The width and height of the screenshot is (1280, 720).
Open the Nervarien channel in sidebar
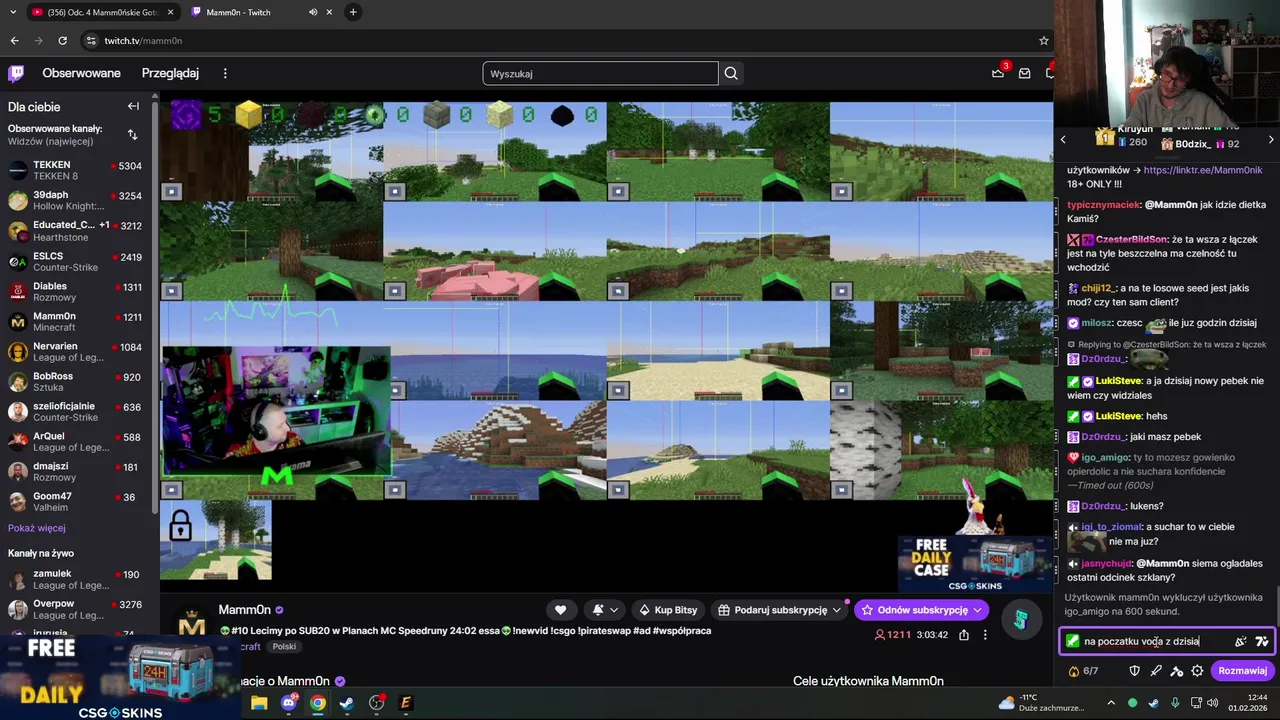click(75, 351)
